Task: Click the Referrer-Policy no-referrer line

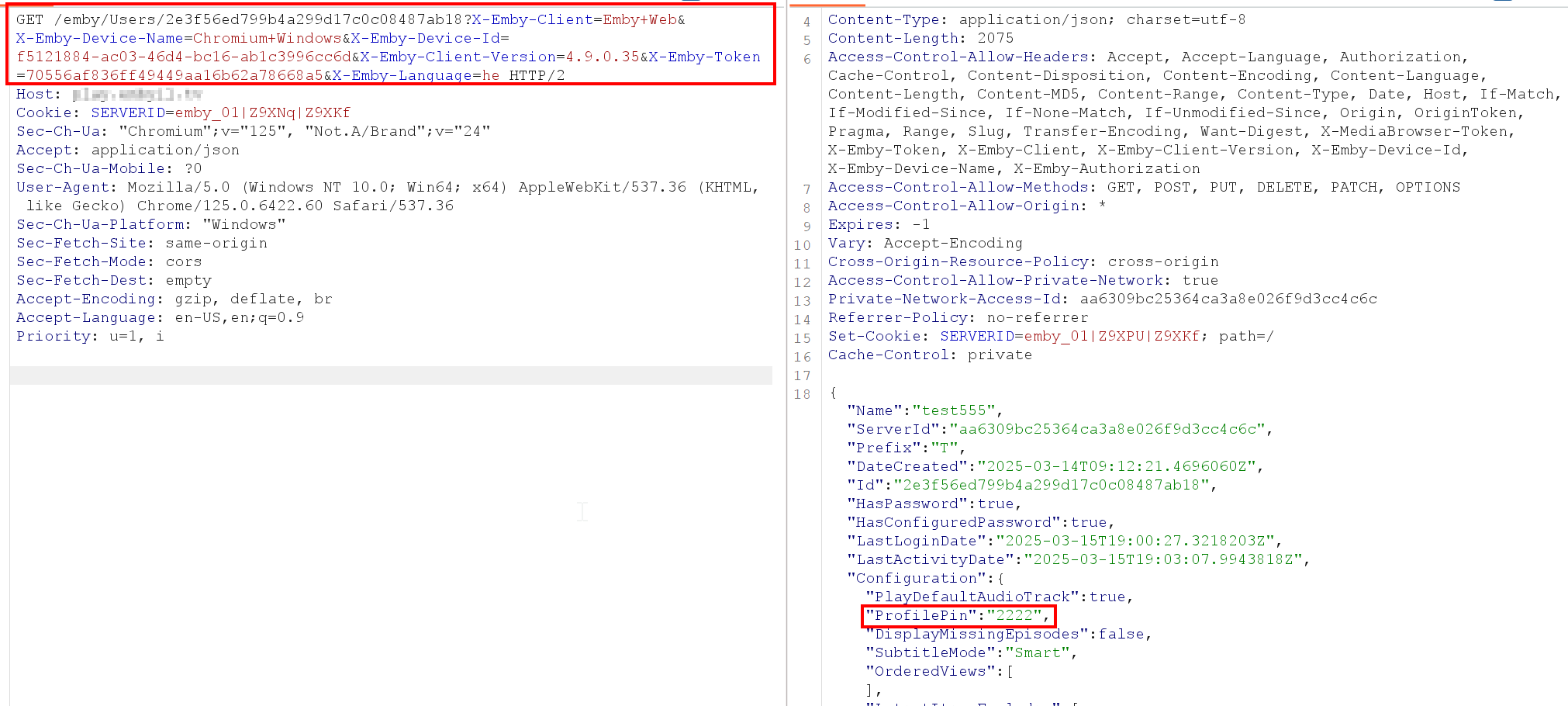Action: (x=958, y=317)
